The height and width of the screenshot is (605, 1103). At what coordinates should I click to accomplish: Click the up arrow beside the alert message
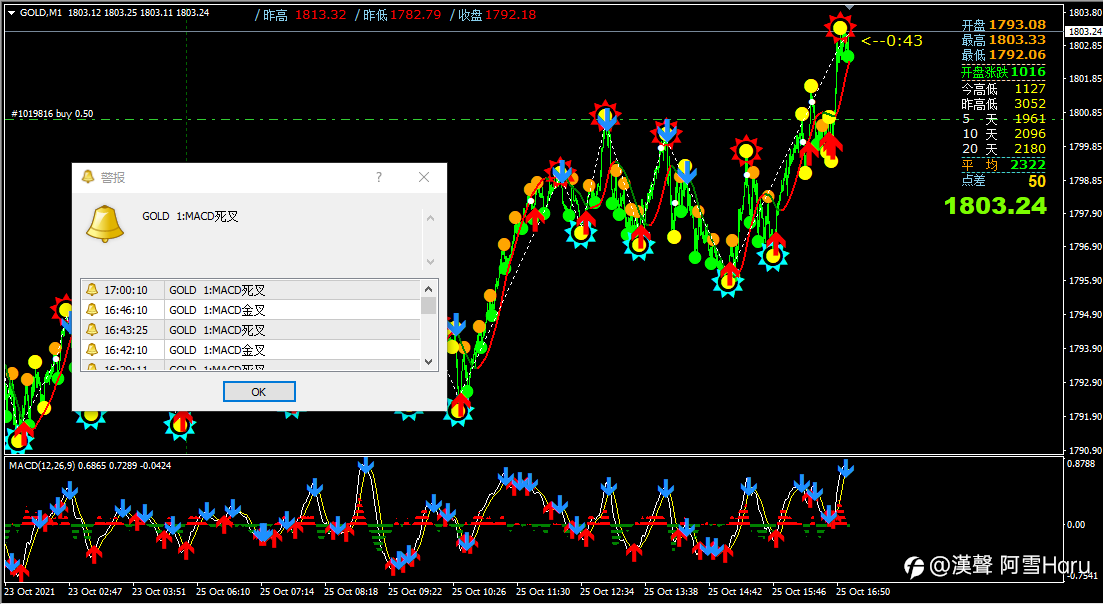click(x=431, y=219)
